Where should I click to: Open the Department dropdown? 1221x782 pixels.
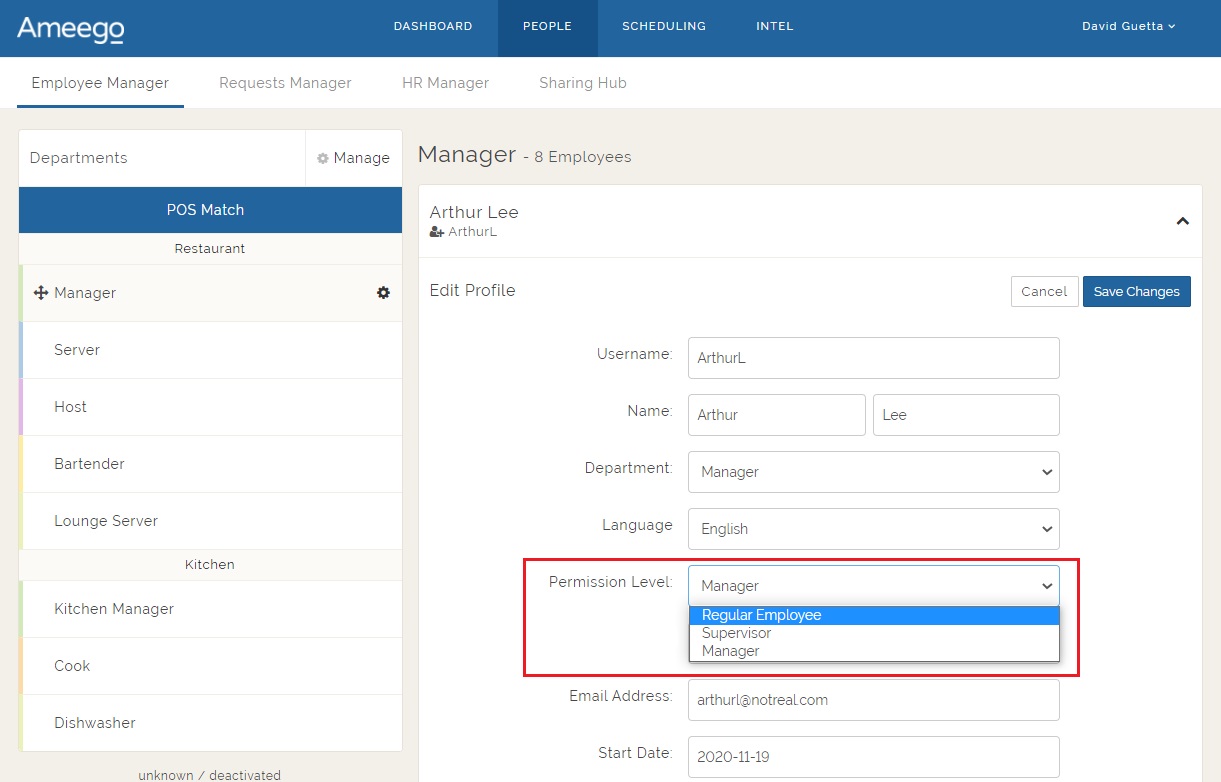[x=873, y=472]
